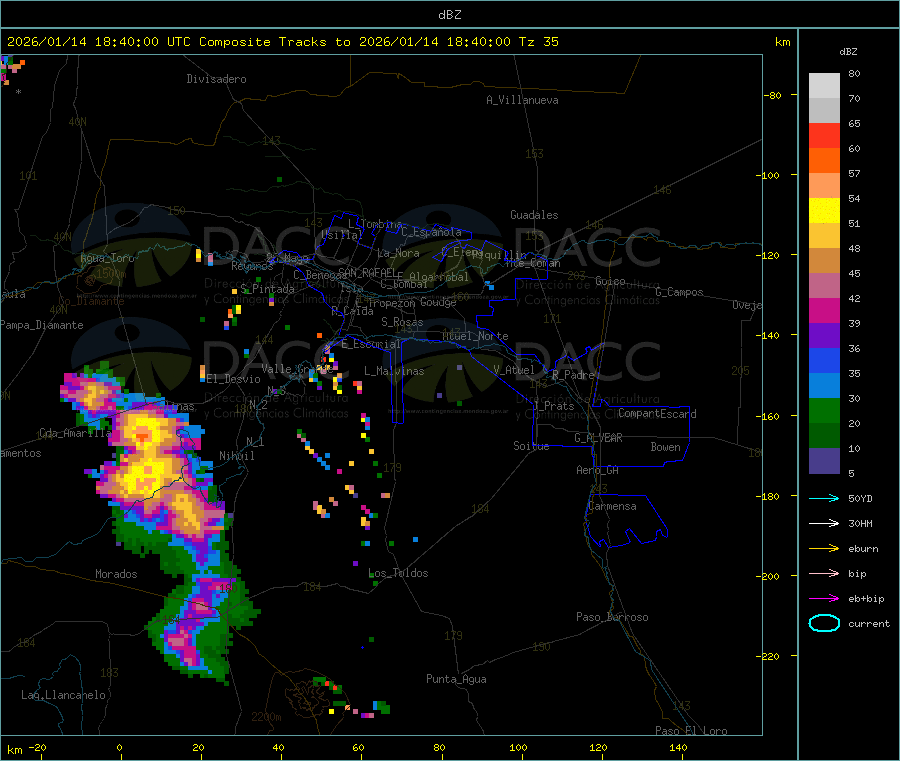The width and height of the screenshot is (900, 761).
Task: Click the L_Malvinas map label
Action: (394, 371)
